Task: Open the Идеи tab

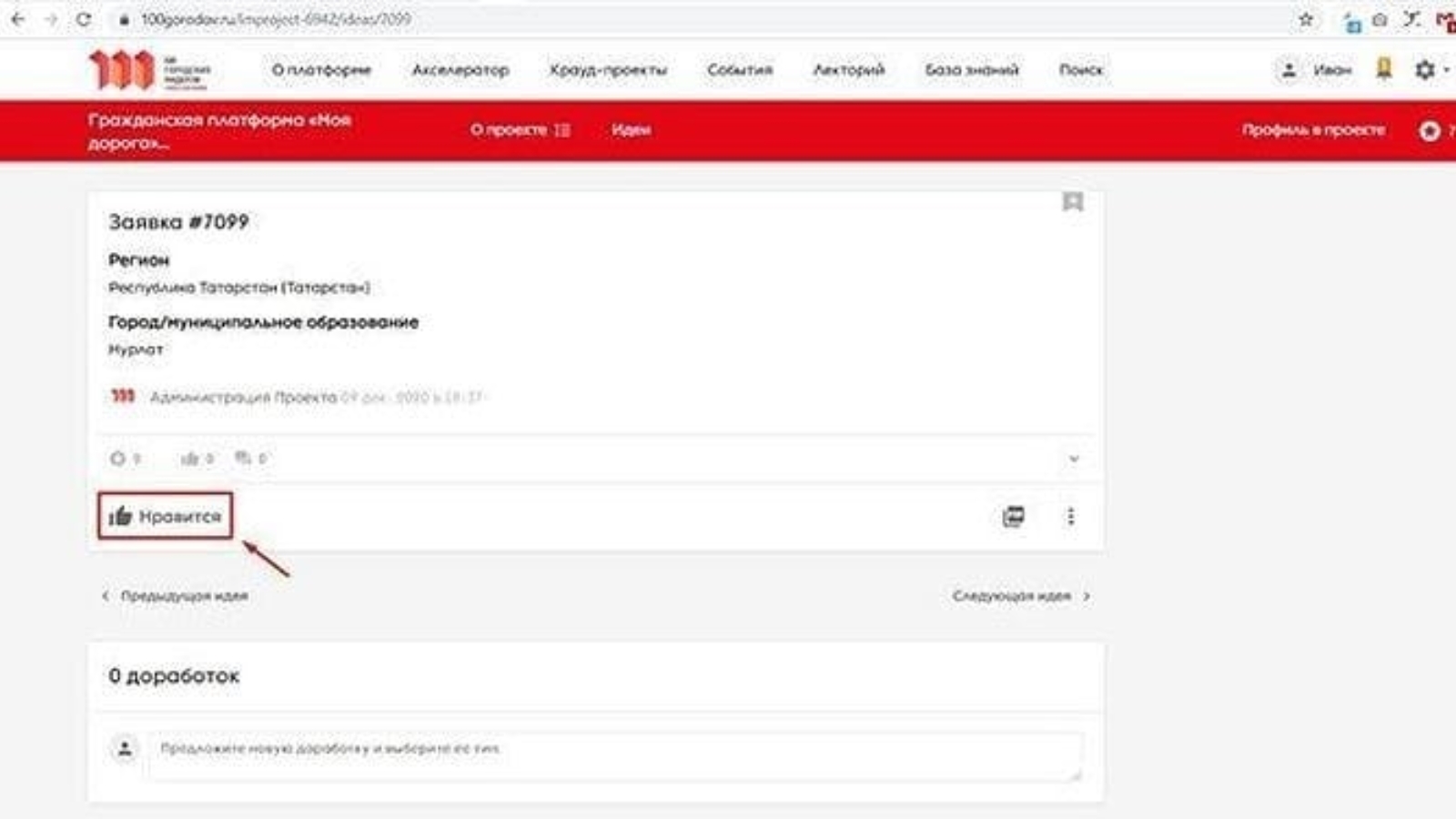Action: click(631, 130)
